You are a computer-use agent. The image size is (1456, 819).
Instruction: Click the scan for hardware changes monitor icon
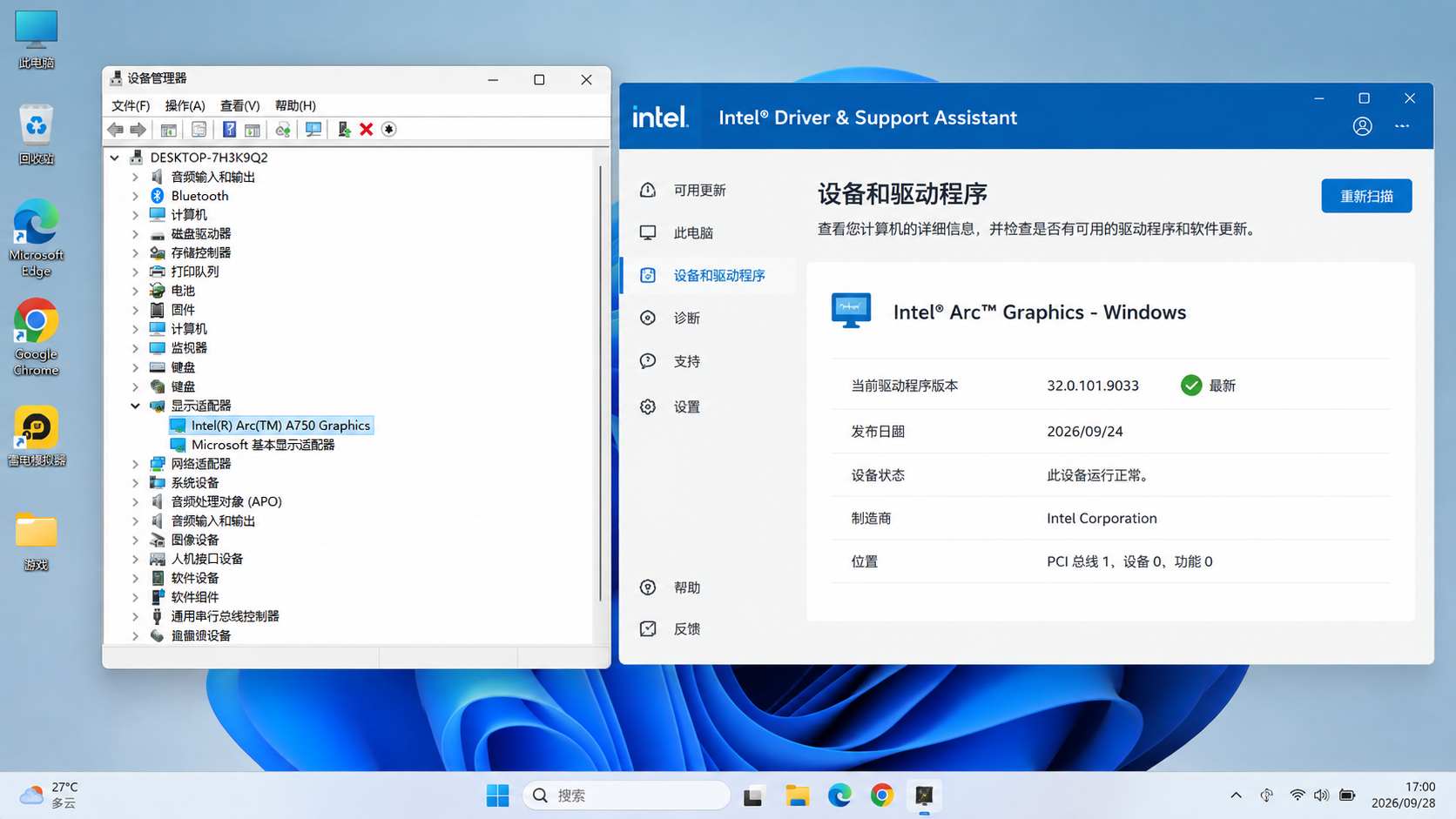(x=313, y=129)
